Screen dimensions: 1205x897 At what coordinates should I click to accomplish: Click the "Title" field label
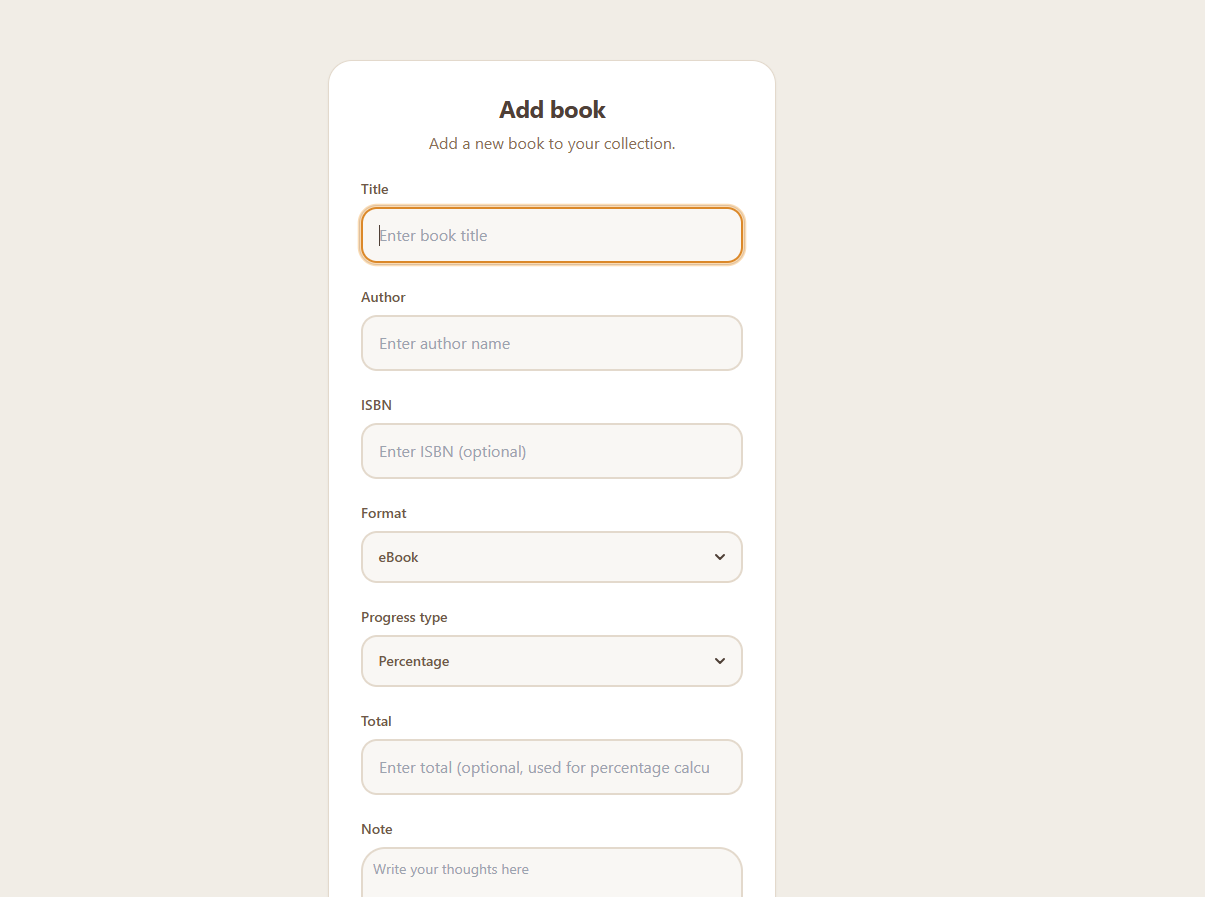(x=375, y=189)
